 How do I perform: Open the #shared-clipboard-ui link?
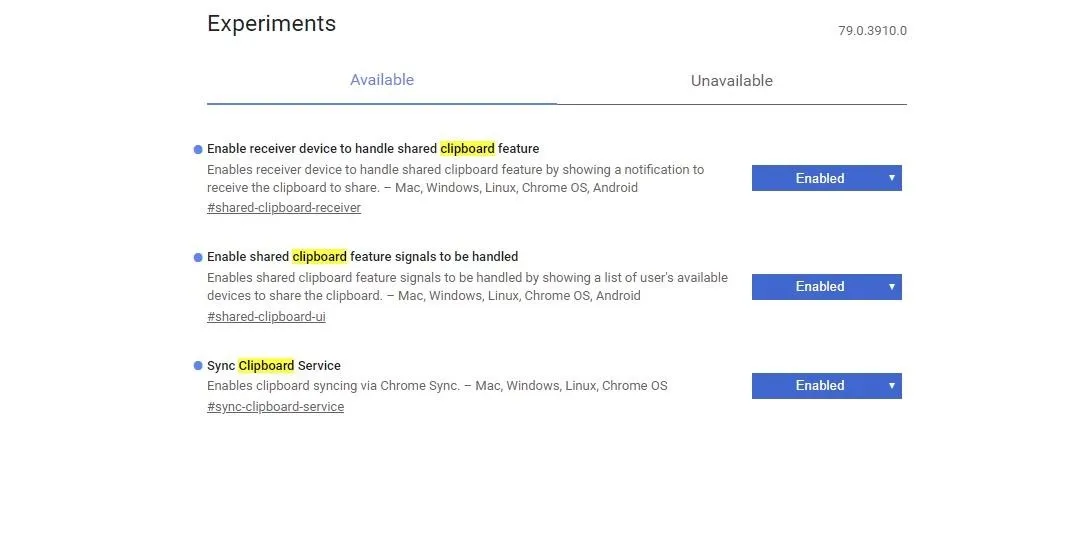[266, 317]
